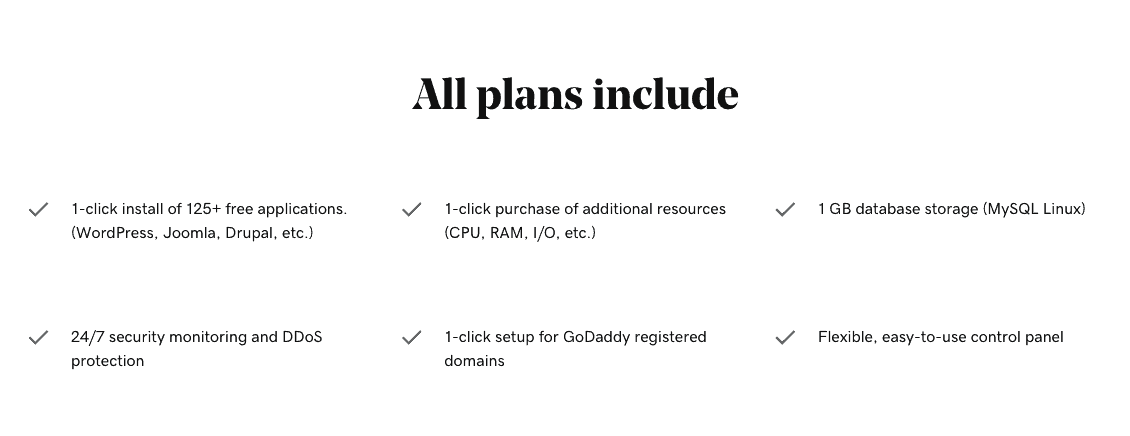Click the 'All plans include' heading
1130x436 pixels.
pyautogui.click(x=575, y=94)
